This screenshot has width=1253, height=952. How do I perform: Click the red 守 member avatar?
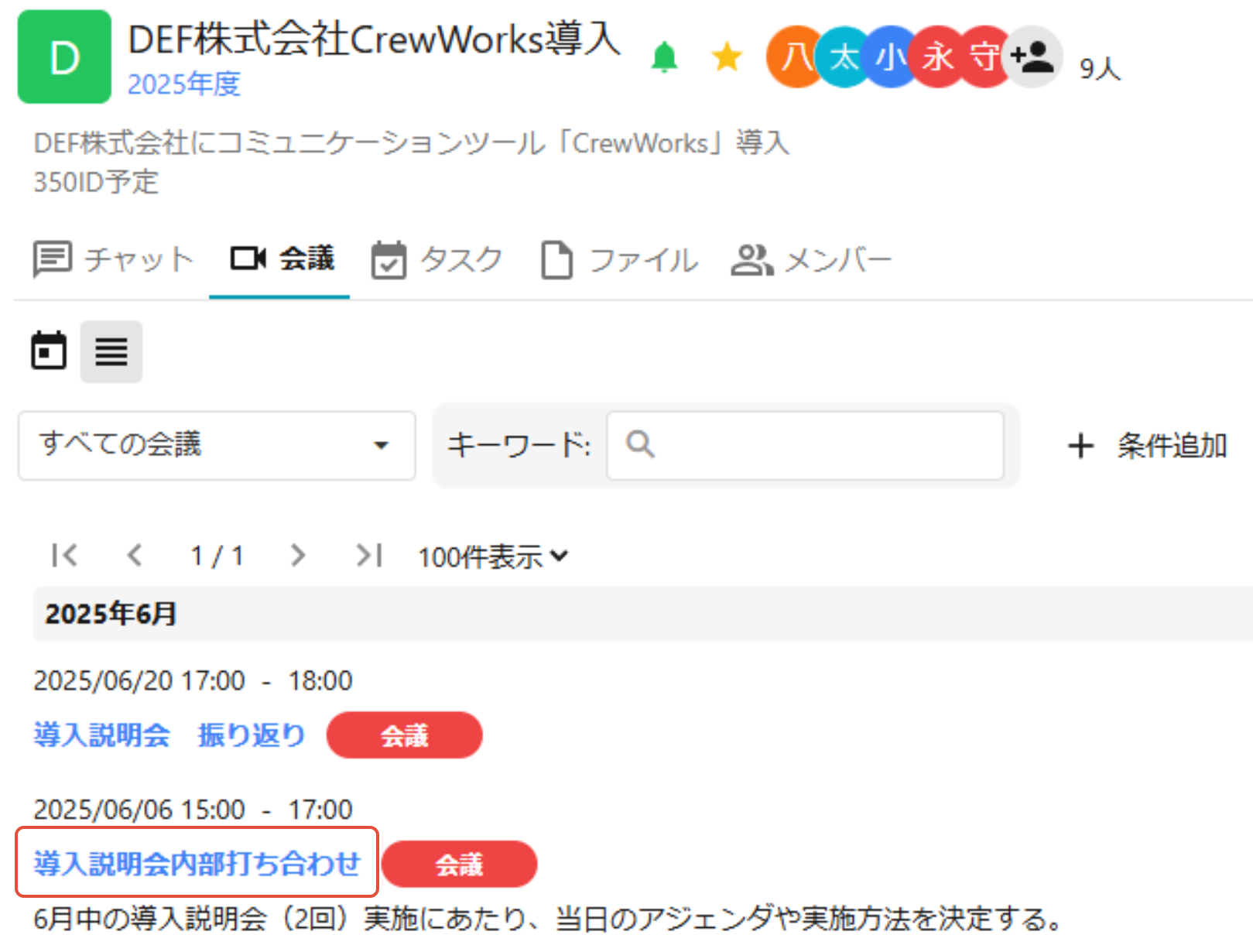point(984,57)
